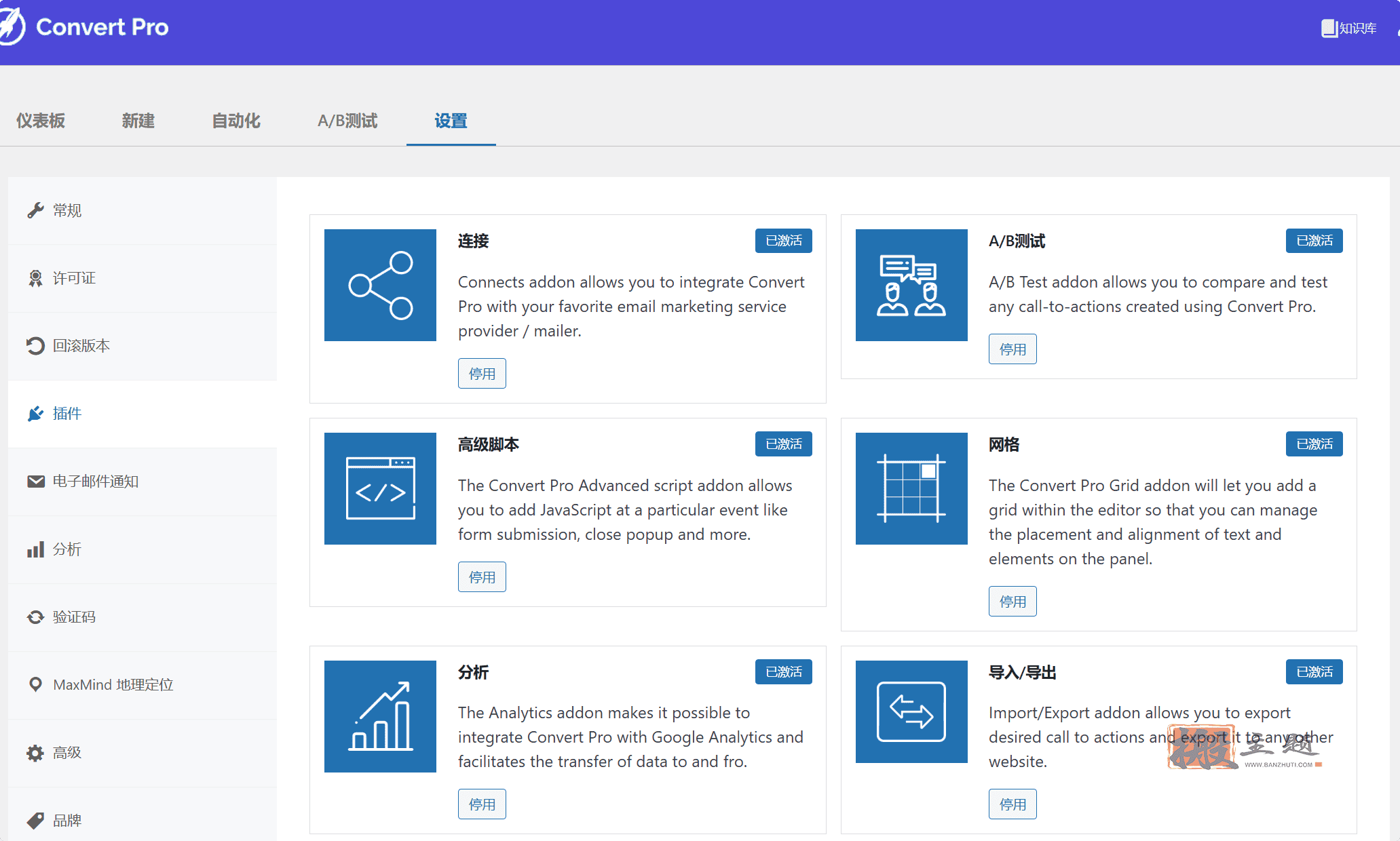Click the 连接 share addon icon
Image resolution: width=1400 pixels, height=841 pixels.
point(380,285)
